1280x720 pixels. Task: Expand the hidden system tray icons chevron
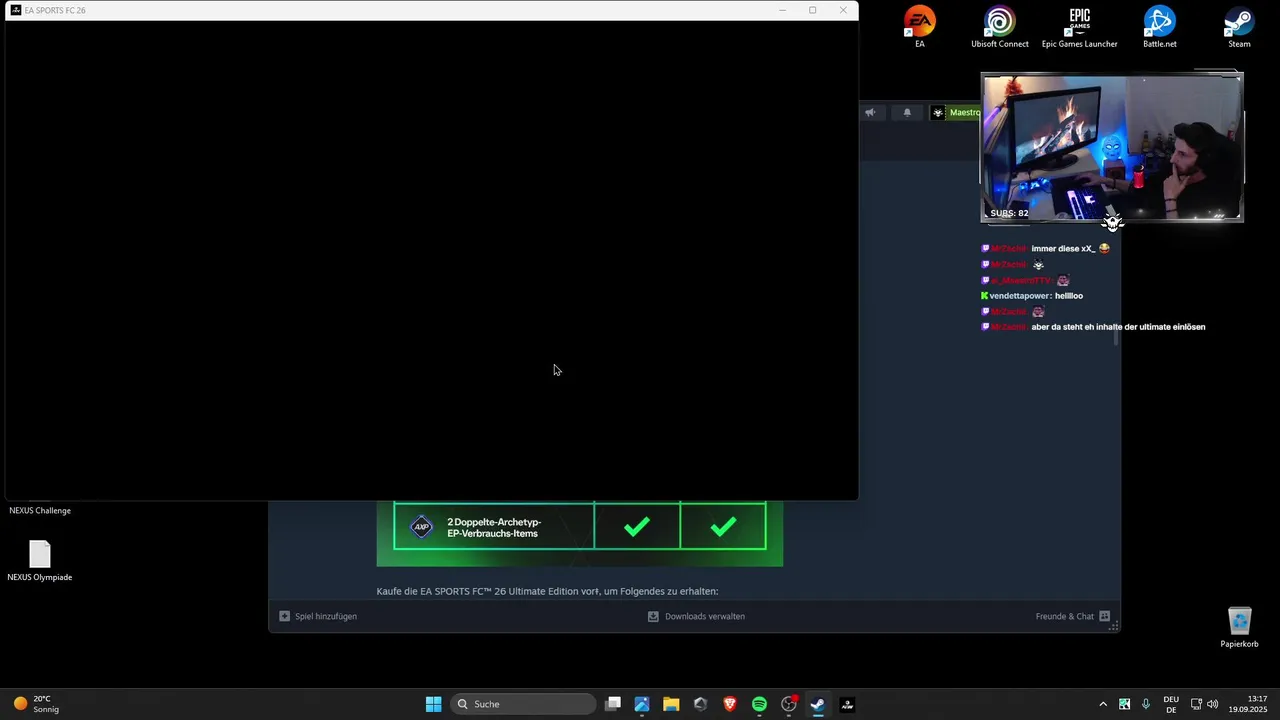[x=1103, y=704]
